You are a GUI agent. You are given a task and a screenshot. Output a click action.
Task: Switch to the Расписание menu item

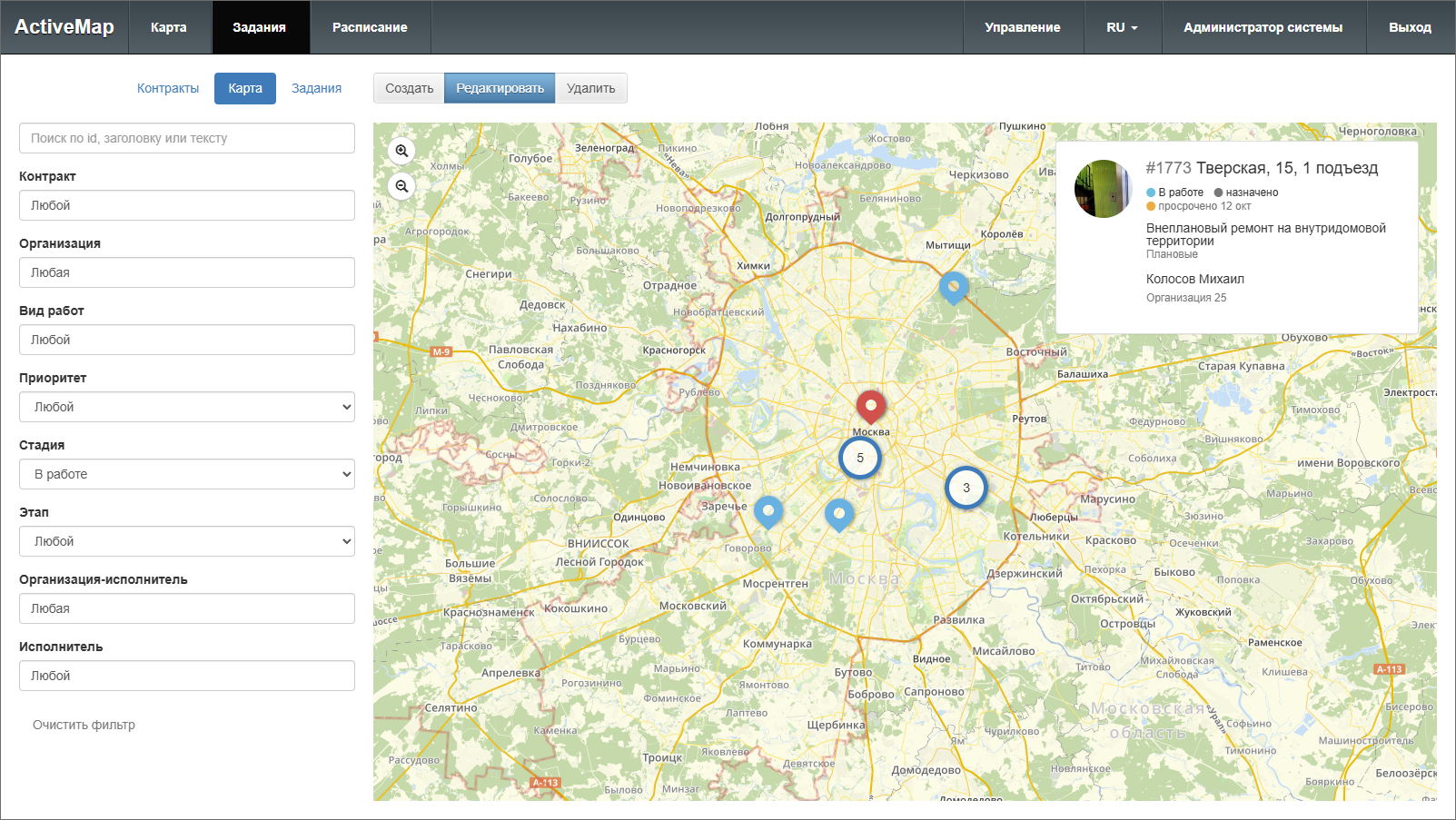pos(370,27)
